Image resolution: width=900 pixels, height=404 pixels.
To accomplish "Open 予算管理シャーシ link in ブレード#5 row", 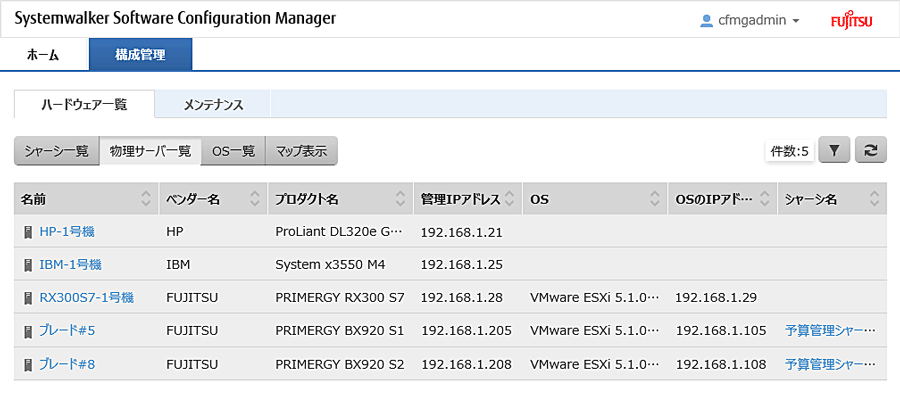I will (x=831, y=331).
